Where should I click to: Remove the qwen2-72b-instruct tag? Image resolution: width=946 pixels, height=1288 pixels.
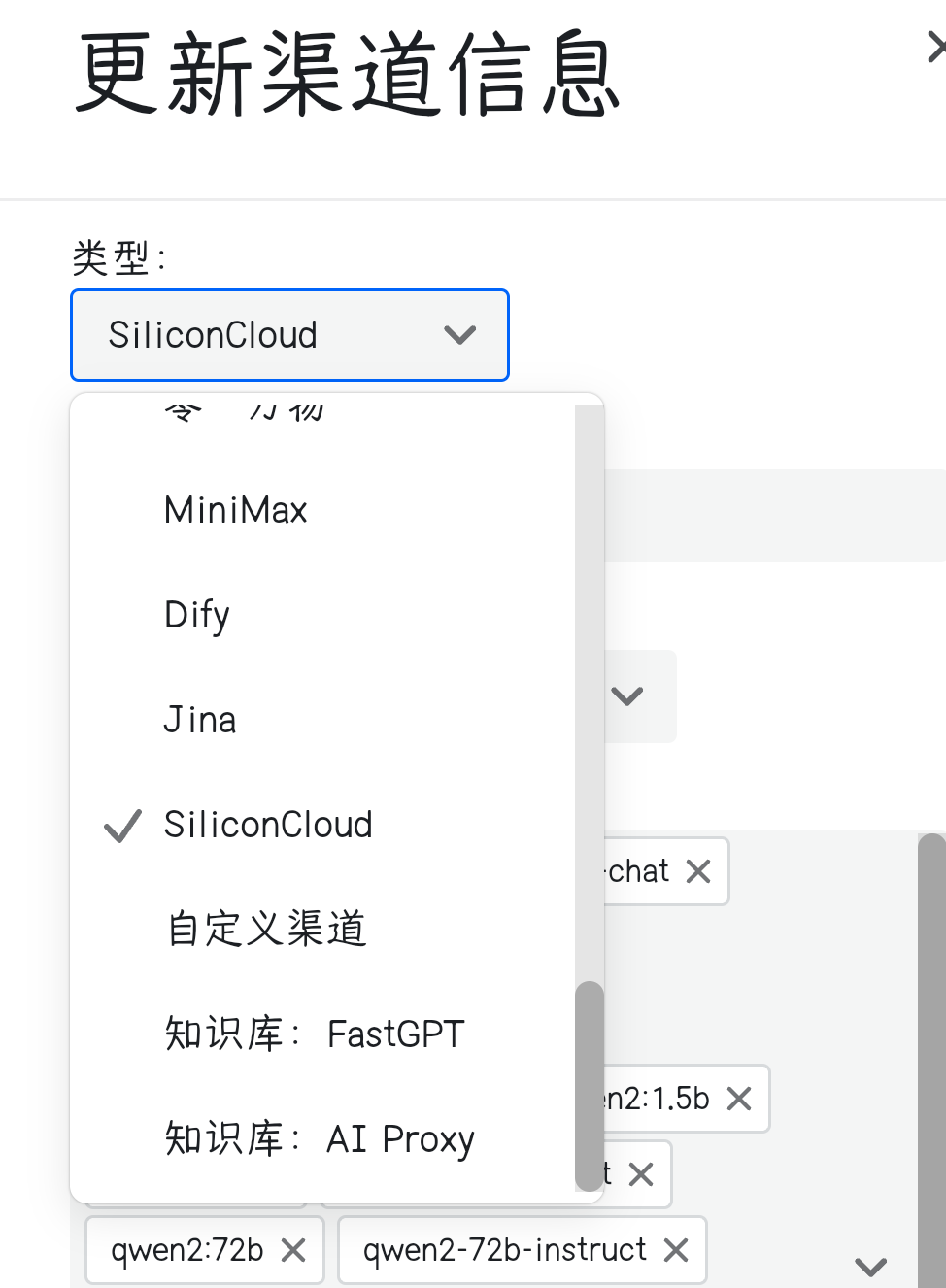click(x=676, y=1250)
